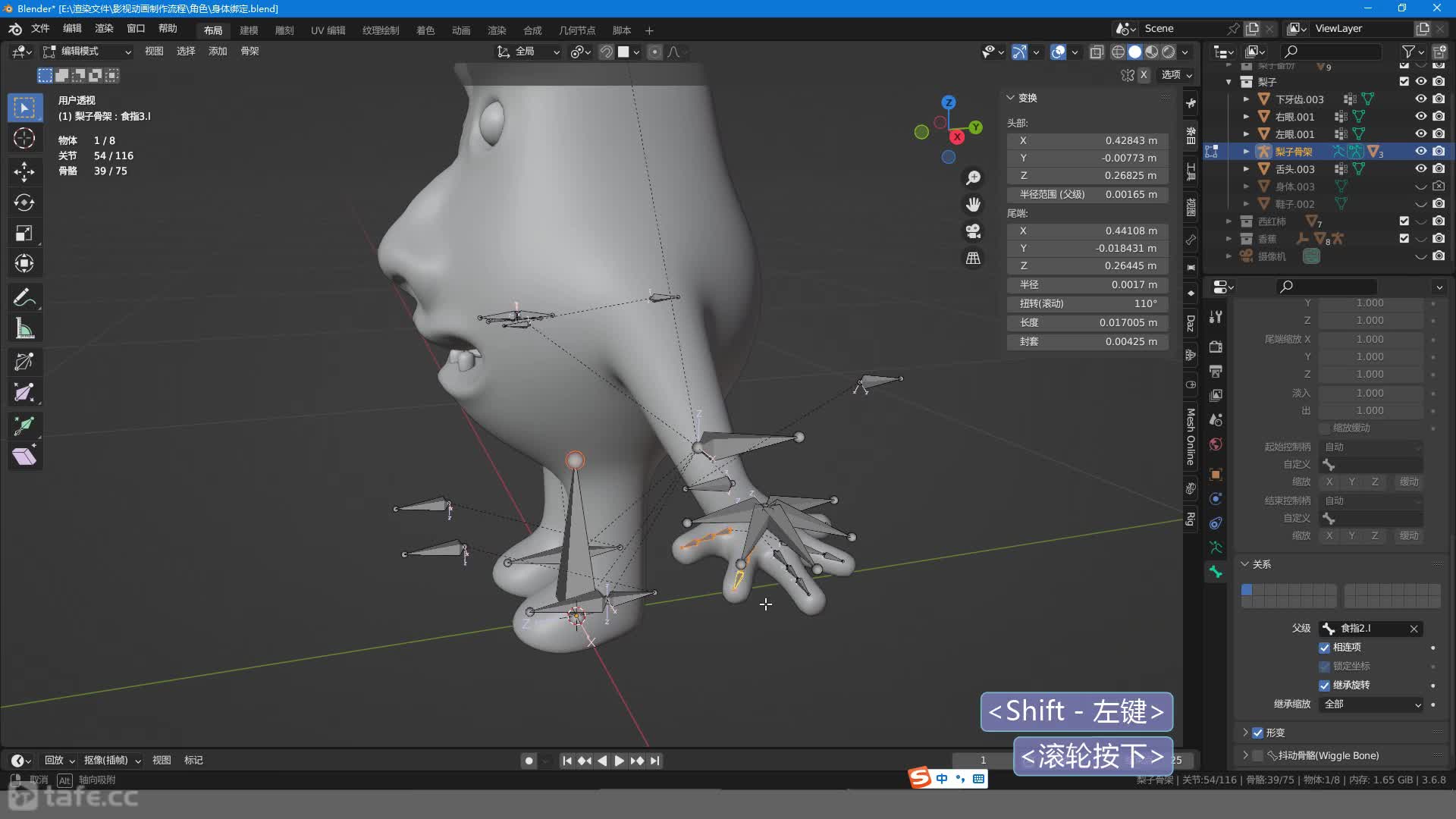Open the 渲染 menu in top bar
This screenshot has width=1456, height=819.
click(104, 28)
